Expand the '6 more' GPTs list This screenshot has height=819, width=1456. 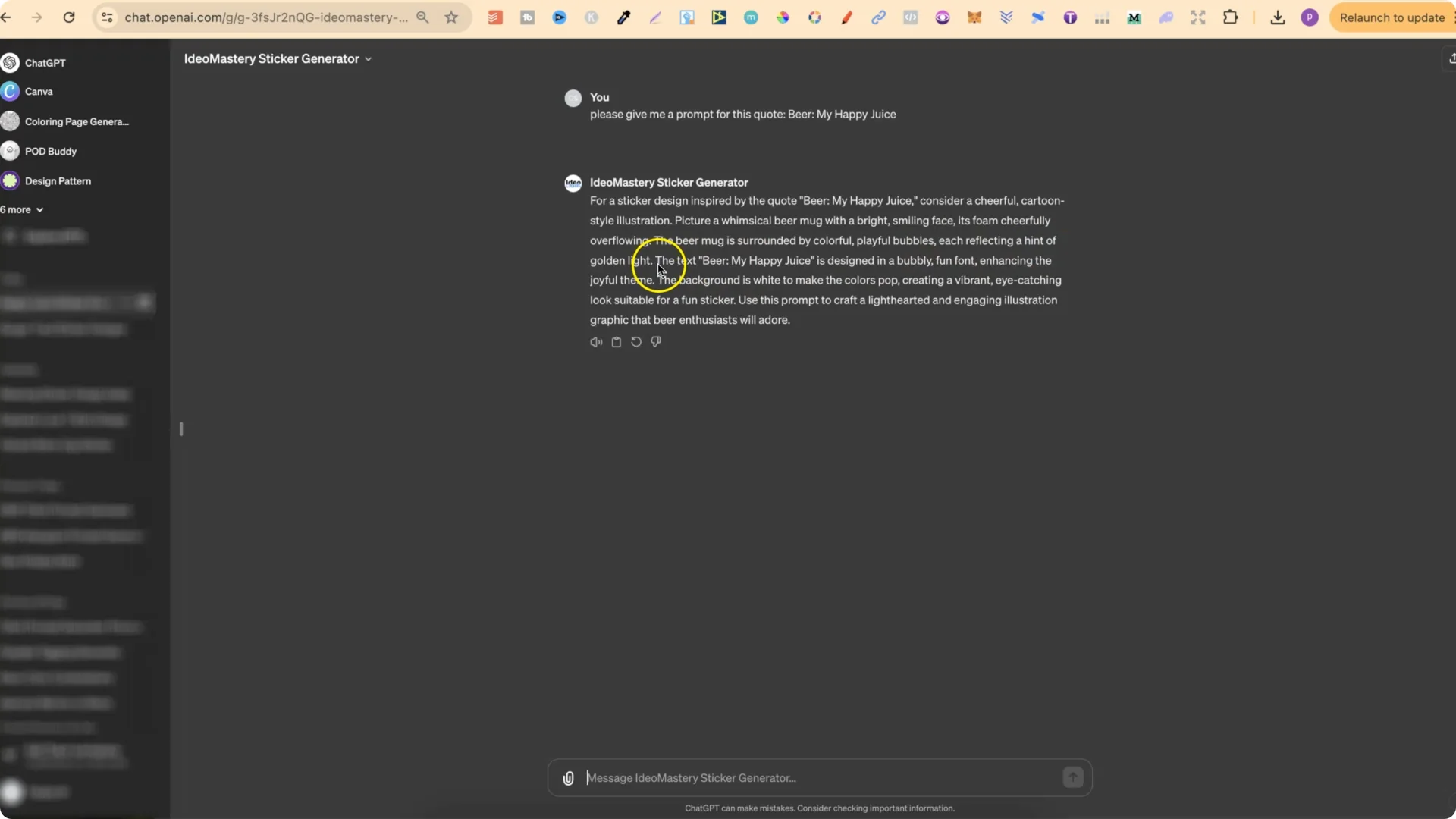click(x=21, y=209)
